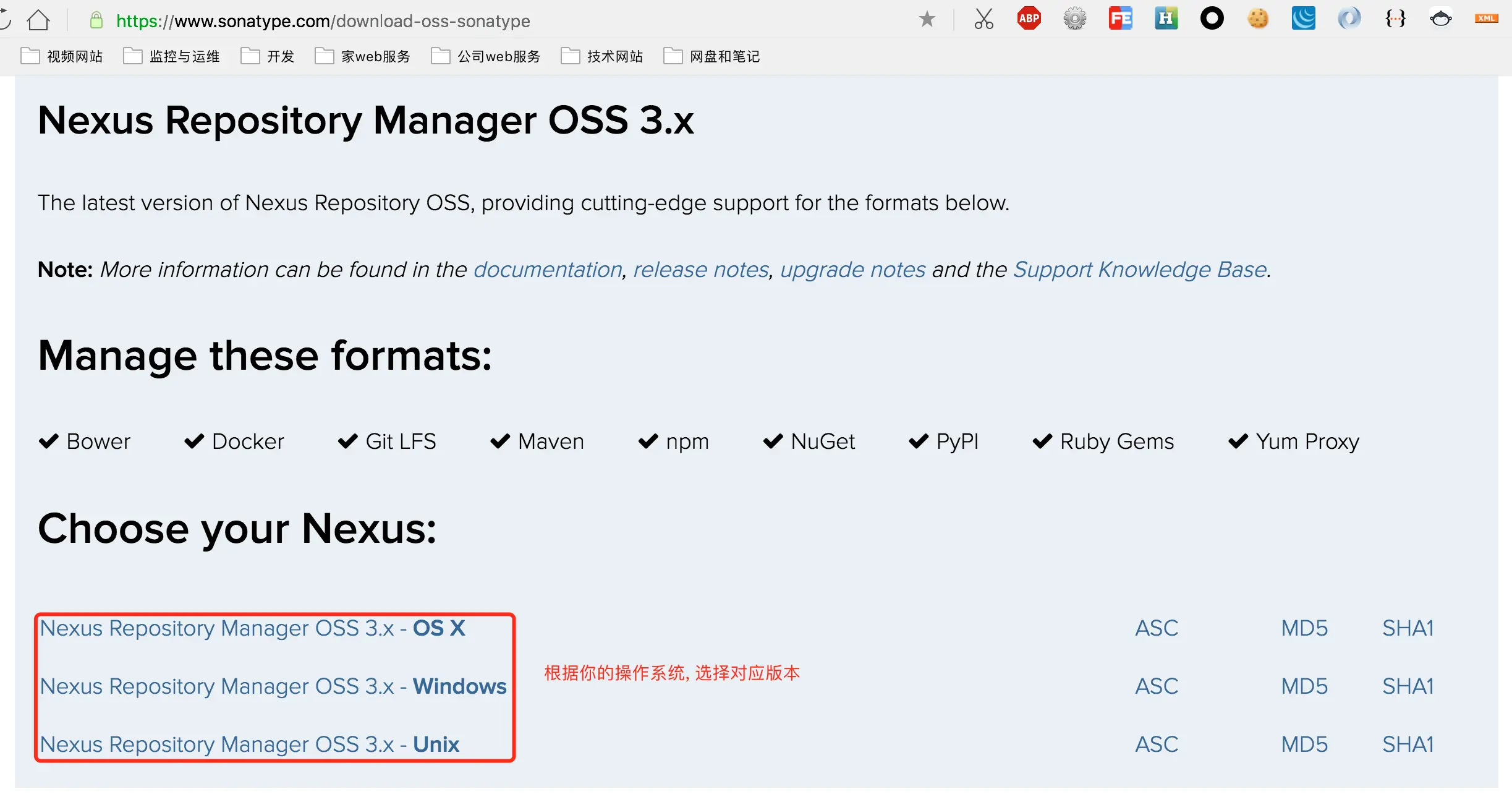1512x810 pixels.
Task: Open the release notes link
Action: click(700, 269)
